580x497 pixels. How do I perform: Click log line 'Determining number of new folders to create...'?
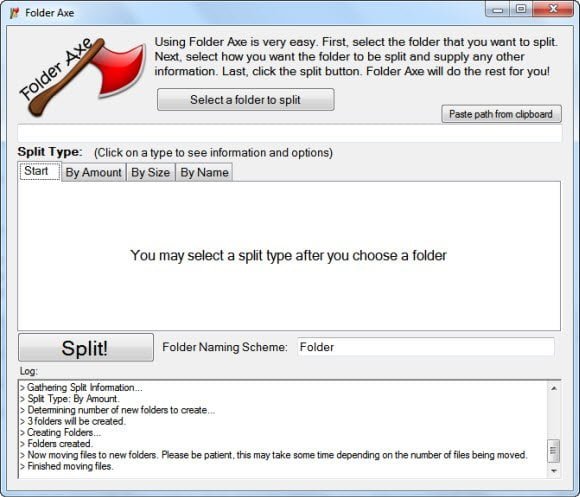pos(117,410)
